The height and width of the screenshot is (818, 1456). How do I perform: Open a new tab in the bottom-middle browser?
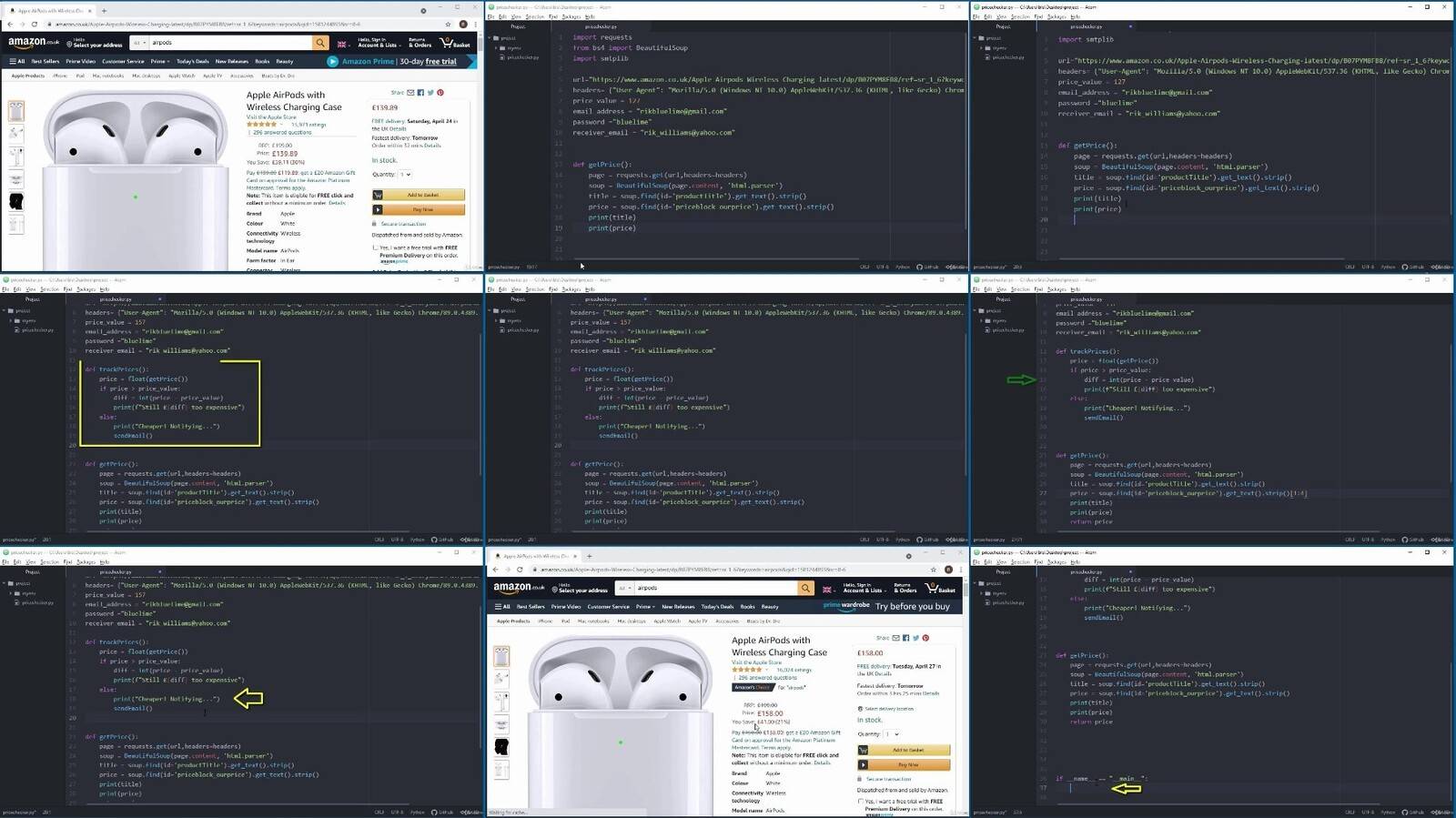589,556
